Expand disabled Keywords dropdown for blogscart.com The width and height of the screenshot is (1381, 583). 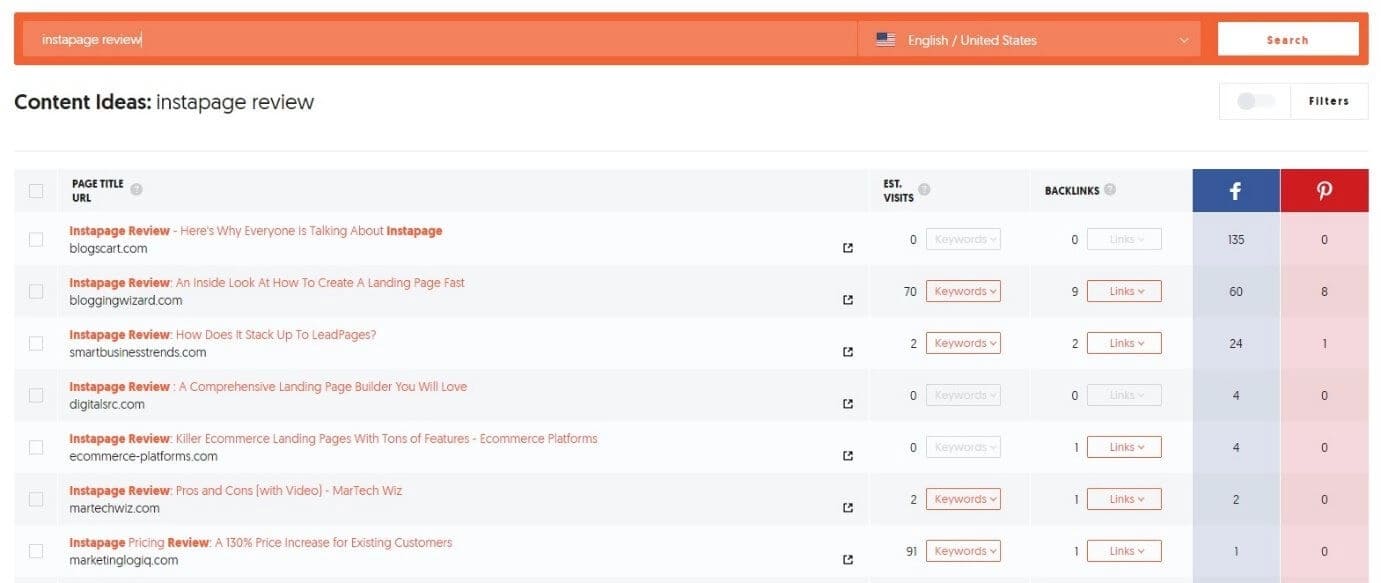pyautogui.click(x=963, y=239)
